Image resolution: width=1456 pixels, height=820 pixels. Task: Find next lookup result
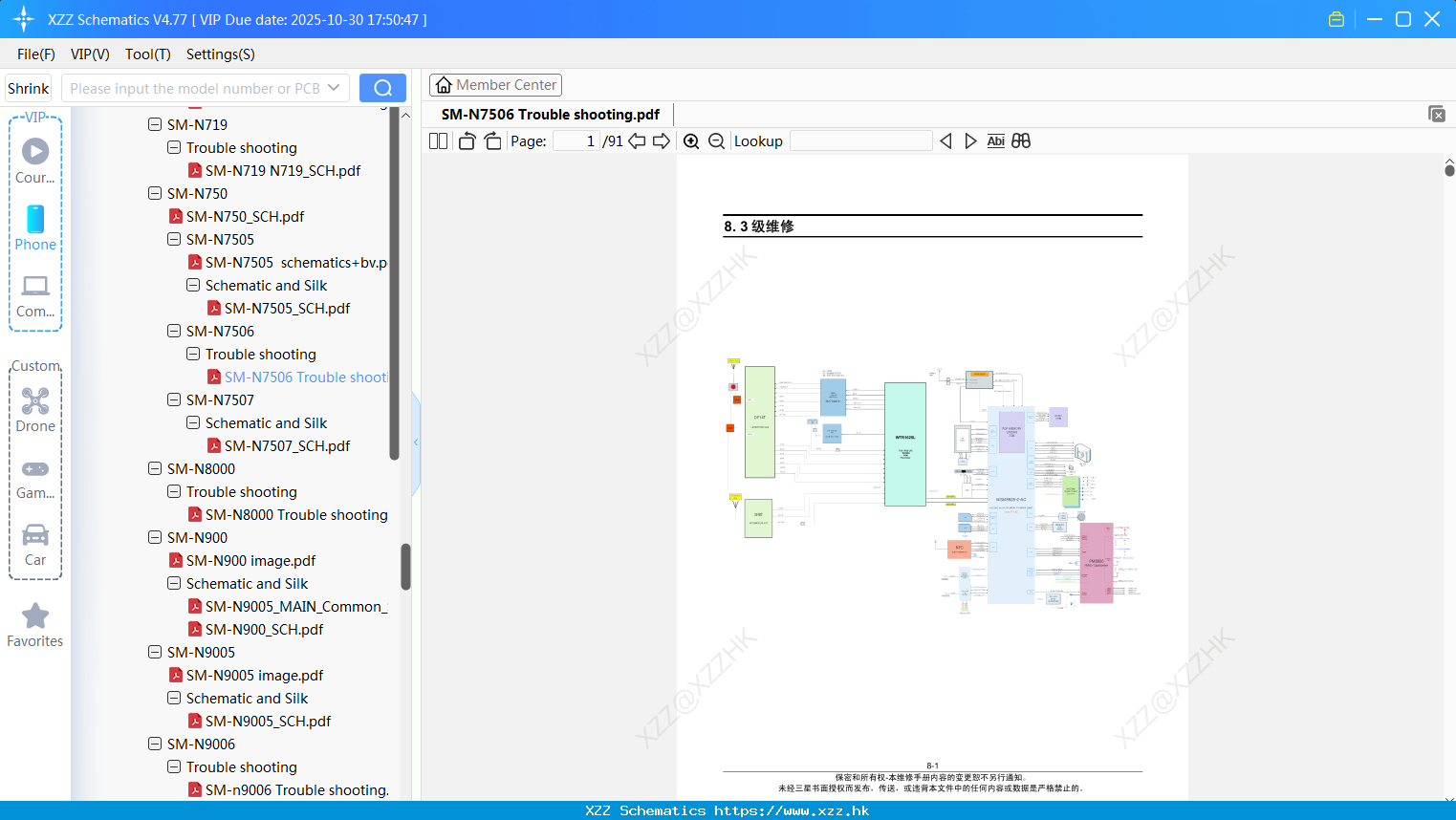click(x=970, y=140)
